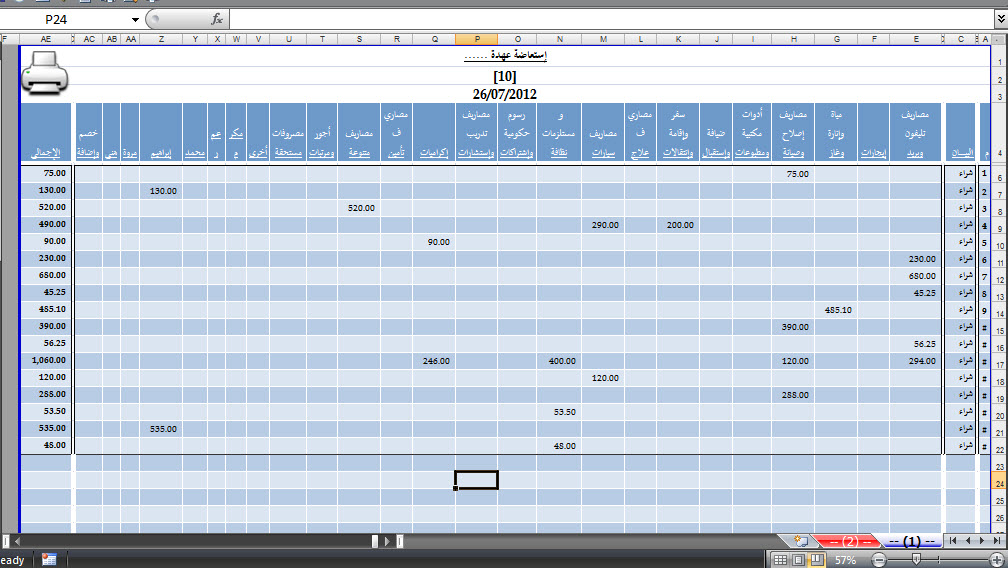Select the -- (1) -- sheet tab
Image resolution: width=1008 pixels, height=568 pixels.
tap(912, 542)
